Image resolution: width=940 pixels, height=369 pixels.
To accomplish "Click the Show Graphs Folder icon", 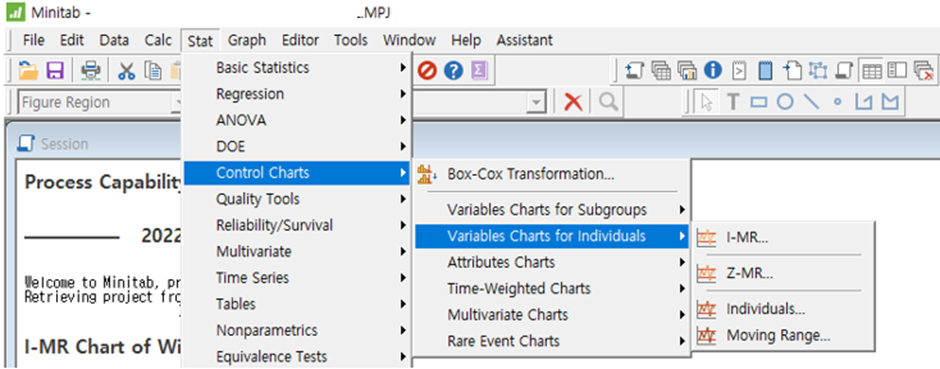I will tap(686, 71).
